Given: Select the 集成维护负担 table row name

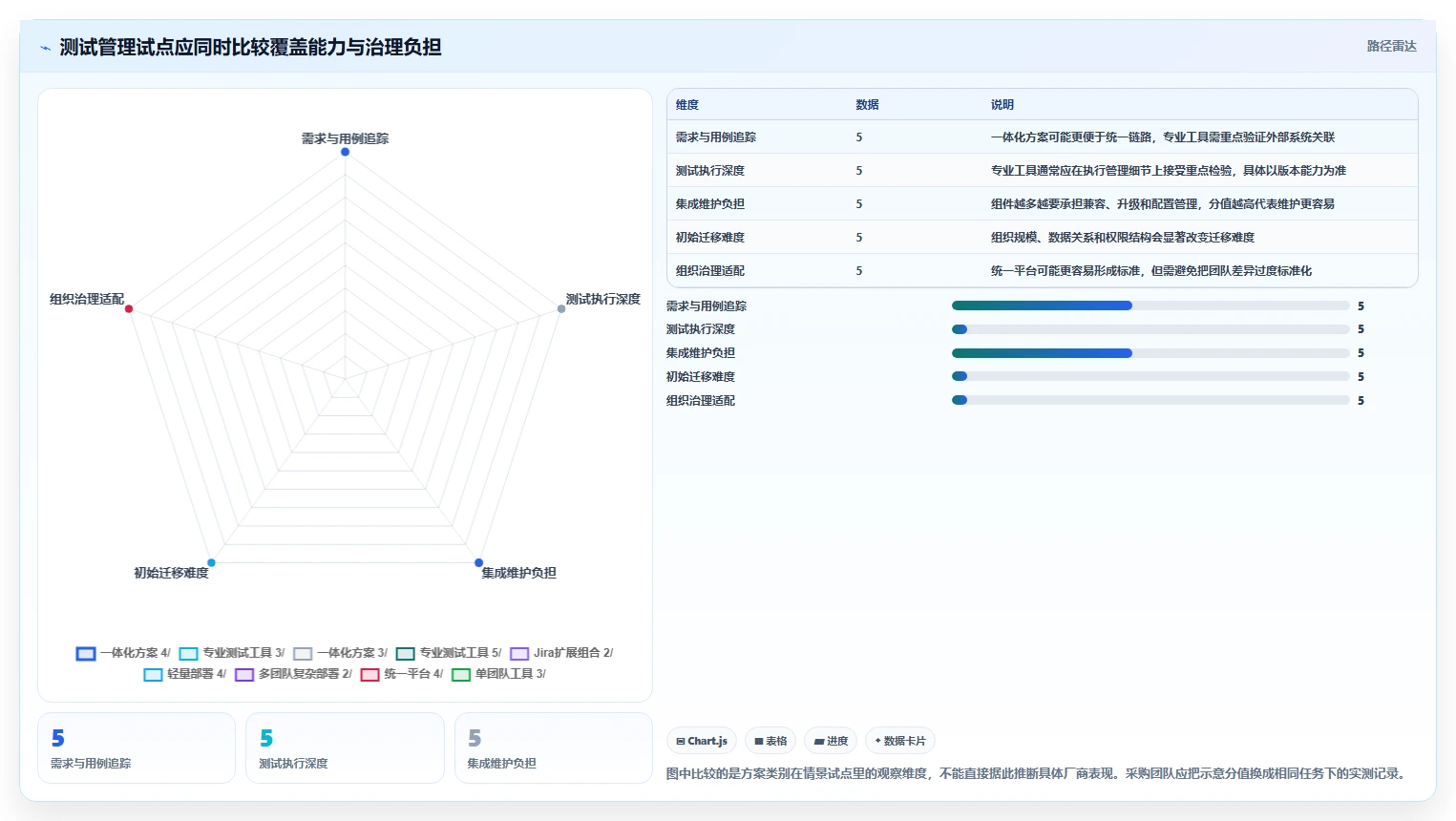Looking at the screenshot, I should click(709, 204).
